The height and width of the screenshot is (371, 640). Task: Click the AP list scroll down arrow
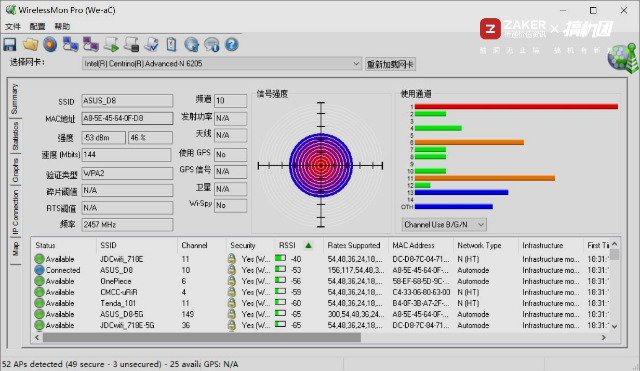614,326
